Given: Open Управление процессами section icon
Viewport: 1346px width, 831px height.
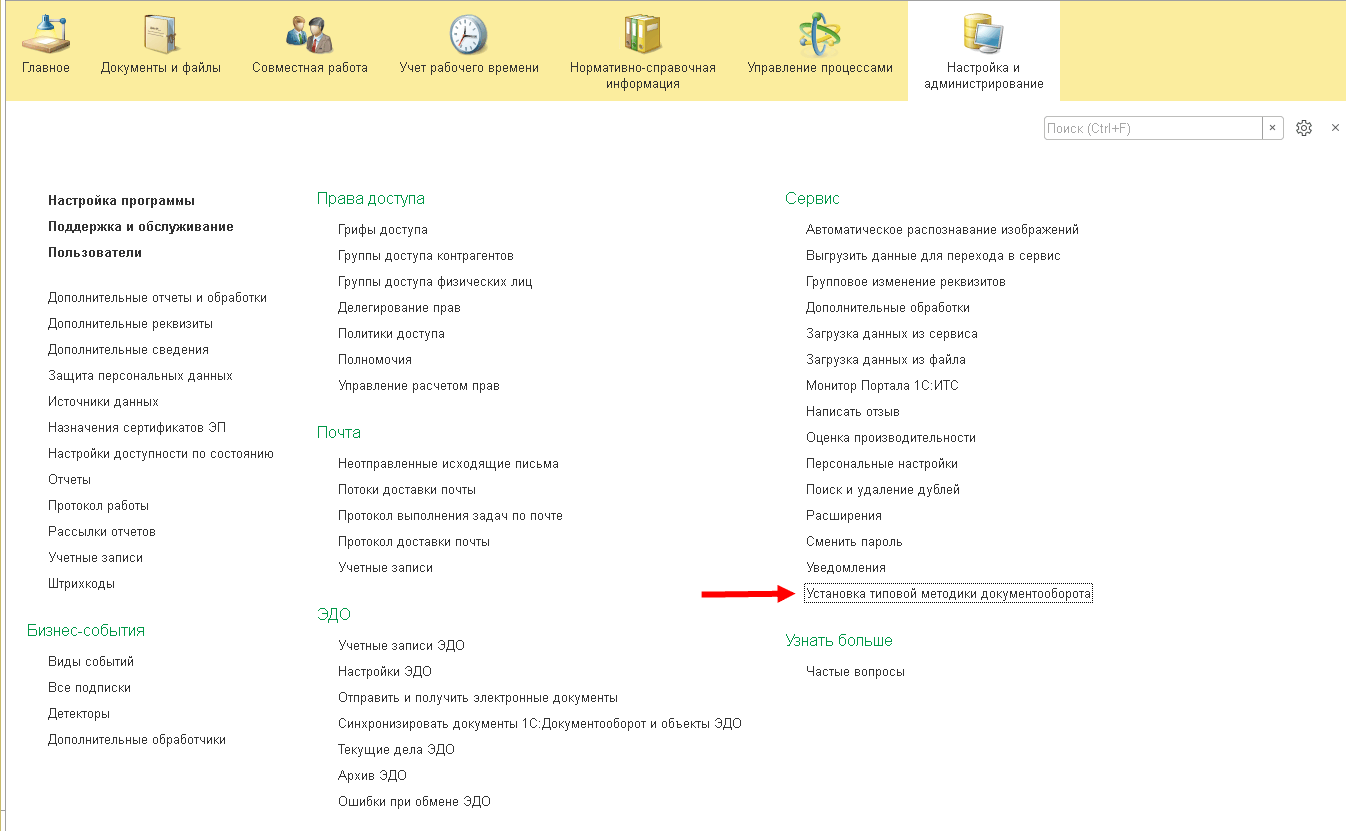Looking at the screenshot, I should pyautogui.click(x=820, y=35).
